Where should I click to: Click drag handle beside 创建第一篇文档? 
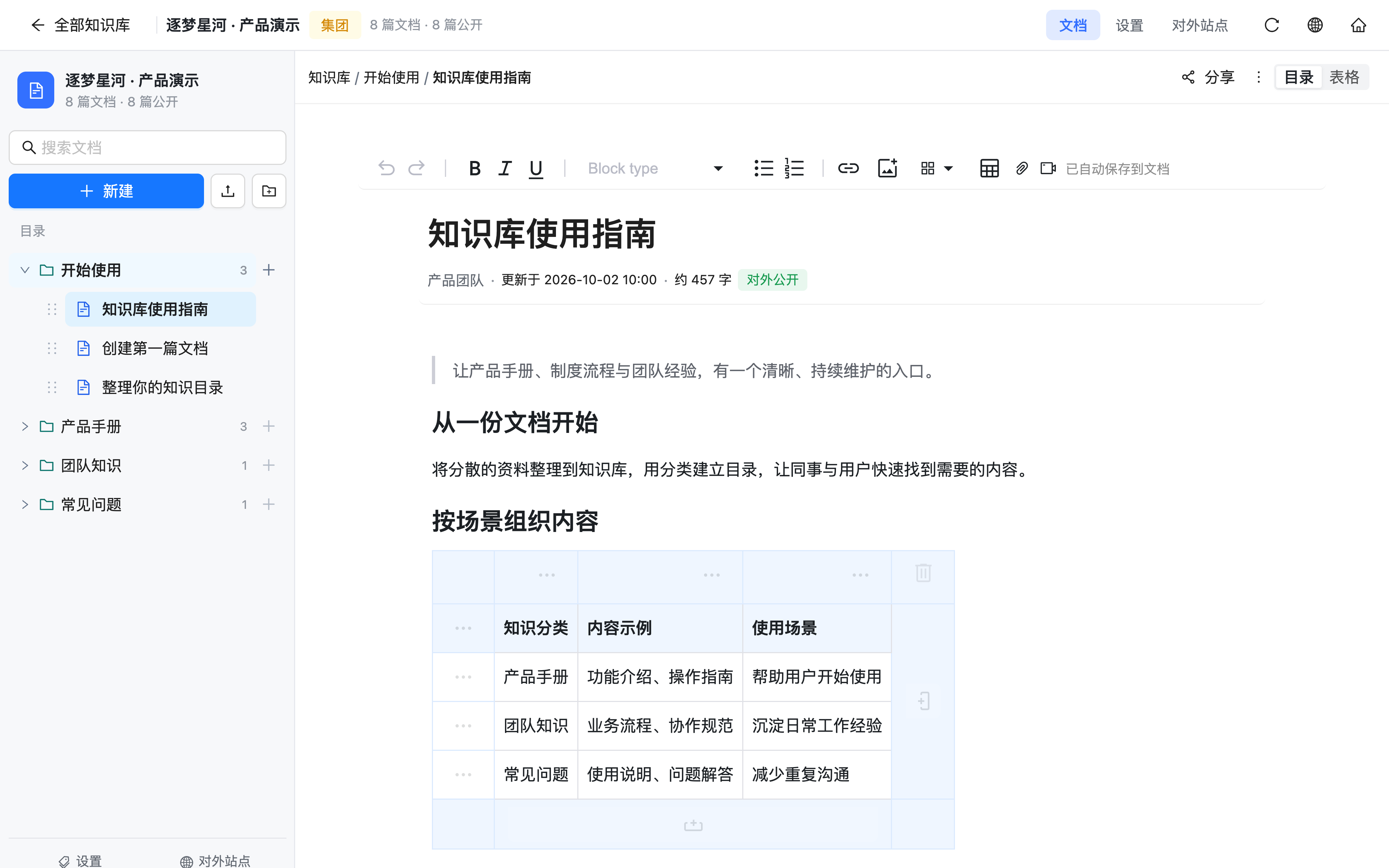point(52,348)
